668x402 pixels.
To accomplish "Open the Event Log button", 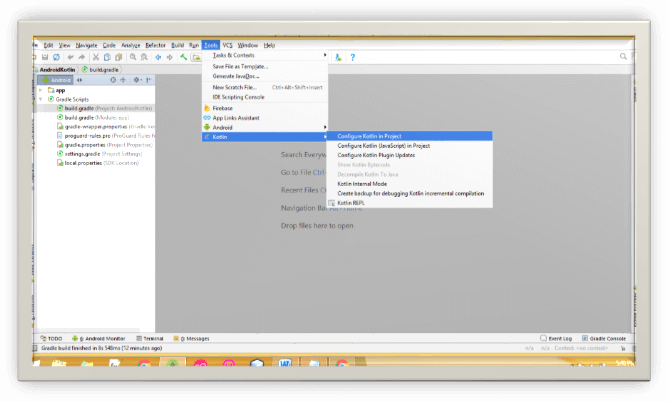I will click(556, 339).
